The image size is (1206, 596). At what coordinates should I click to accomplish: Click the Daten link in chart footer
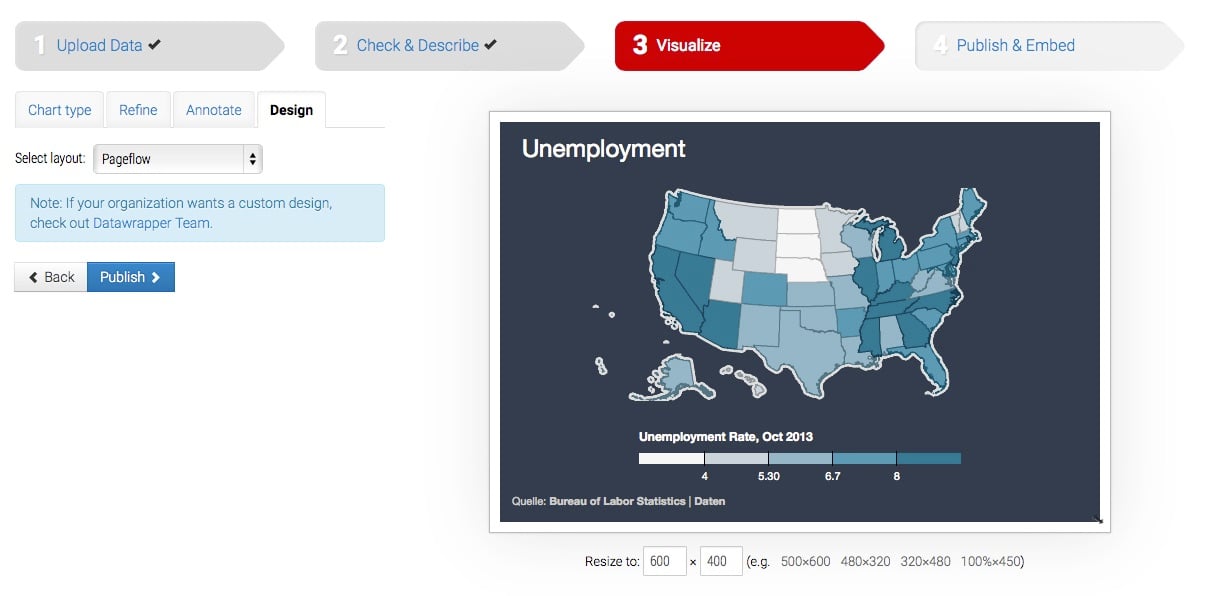point(710,501)
